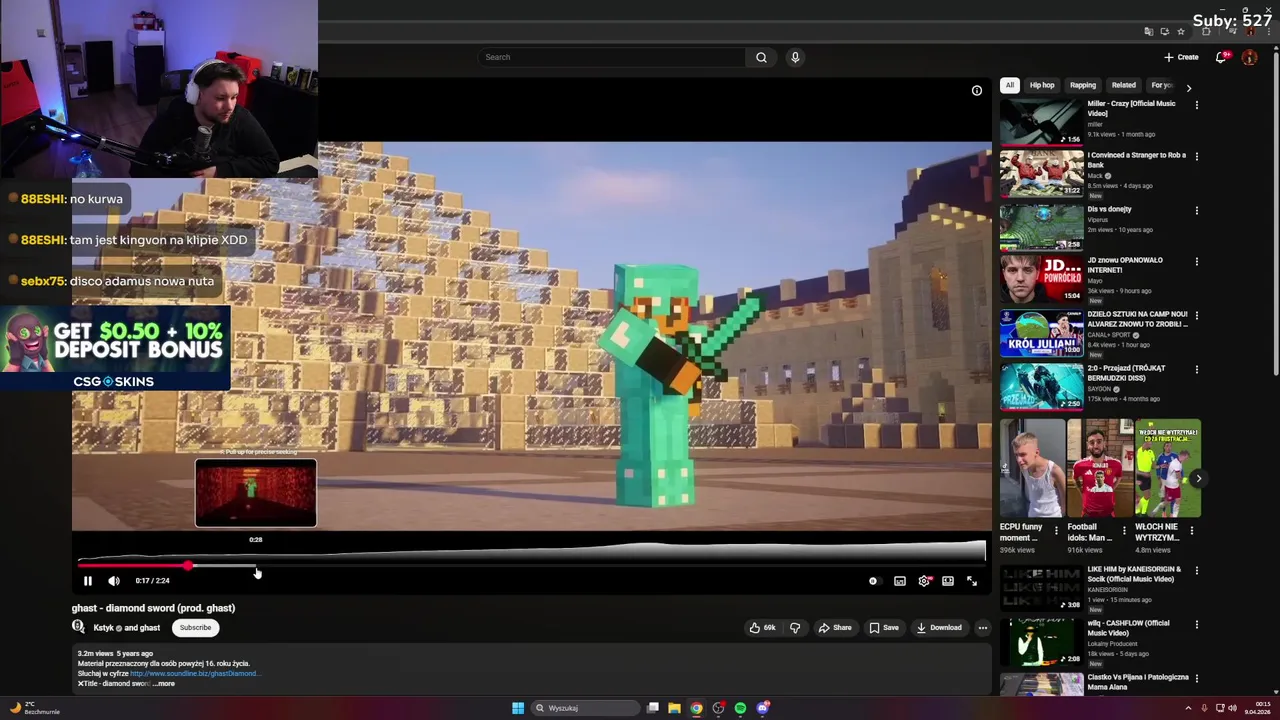This screenshot has width=1280, height=720.
Task: Click the Wyszukaj taskbar search box
Action: click(586, 708)
